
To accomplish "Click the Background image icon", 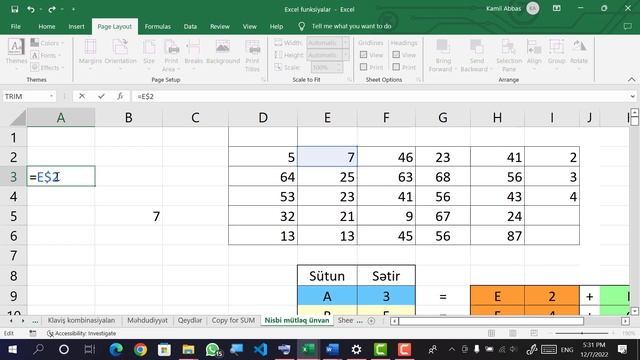I will [223, 47].
